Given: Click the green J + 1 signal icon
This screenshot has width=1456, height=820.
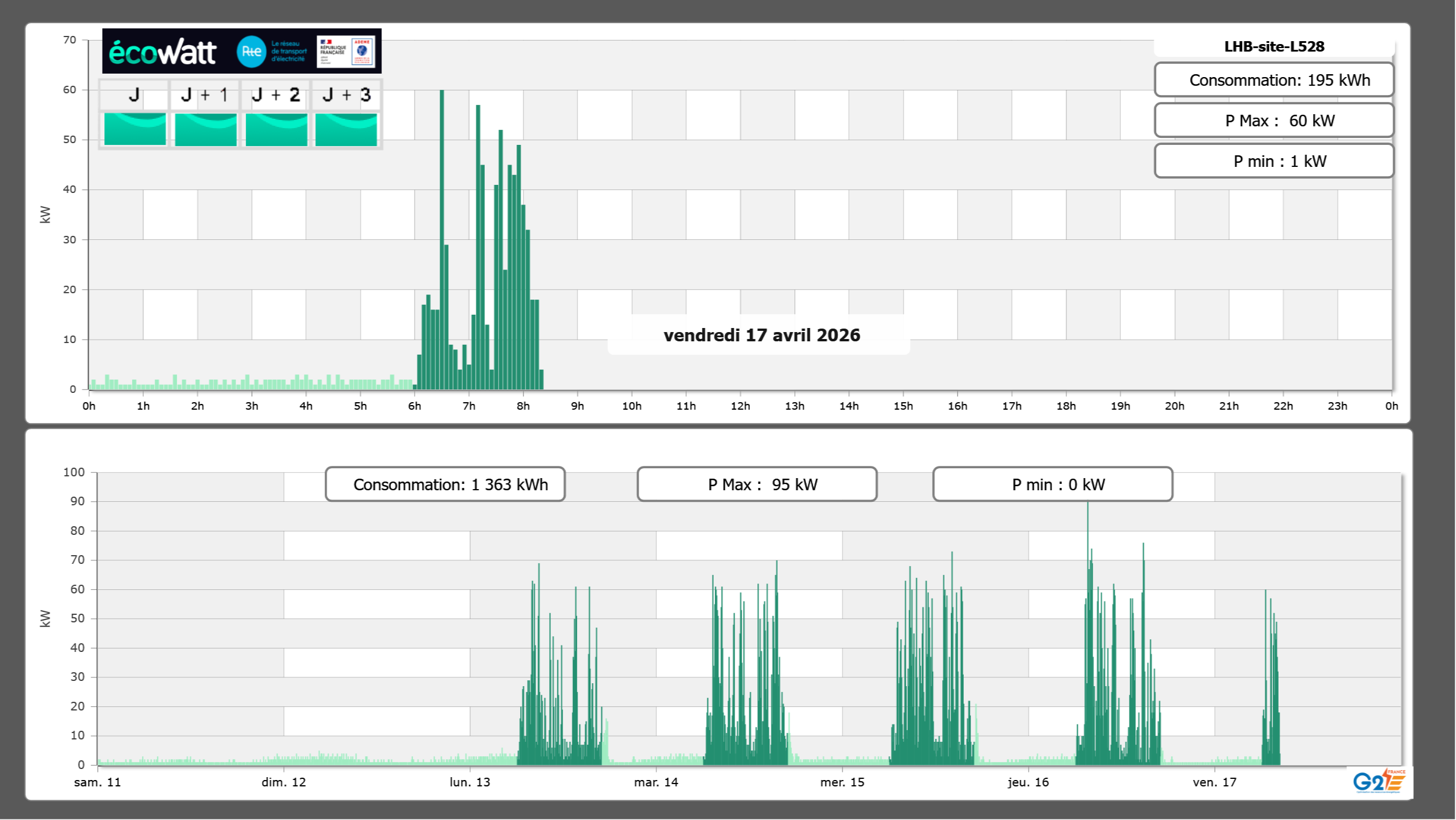Looking at the screenshot, I should pyautogui.click(x=205, y=129).
